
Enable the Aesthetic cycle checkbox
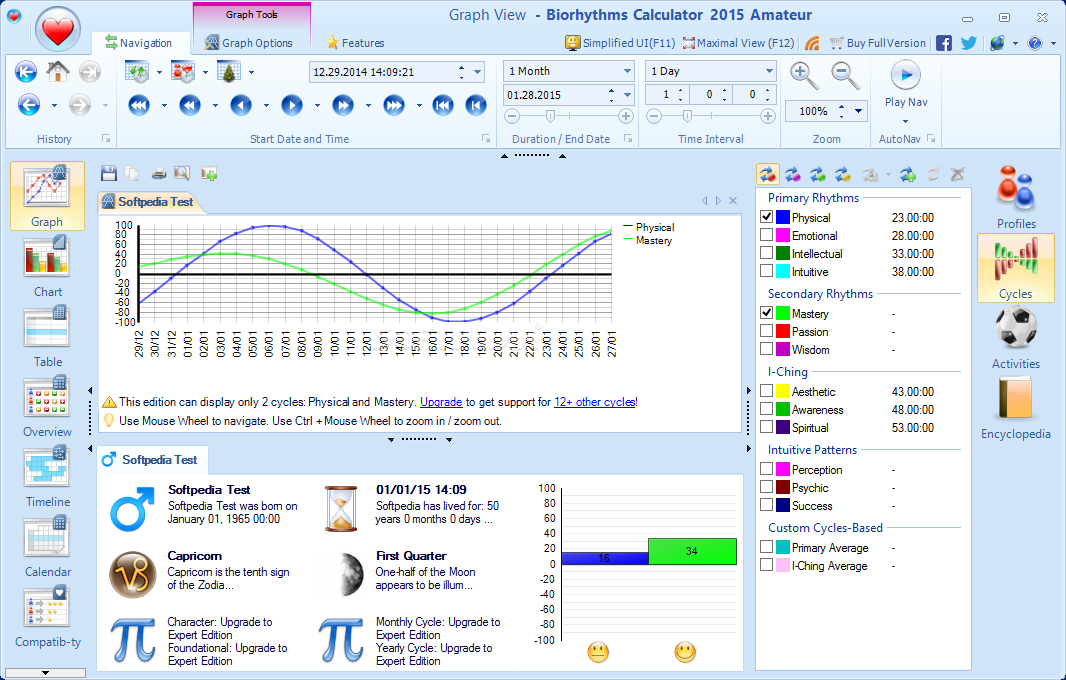coord(767,391)
